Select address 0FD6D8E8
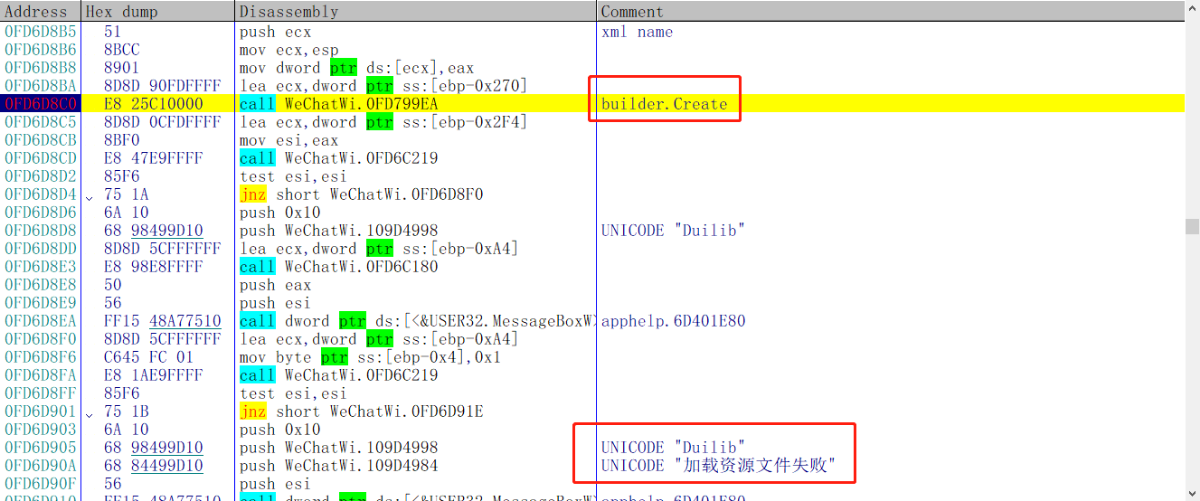Screen dimensions: 1200x501 [x=41, y=285]
